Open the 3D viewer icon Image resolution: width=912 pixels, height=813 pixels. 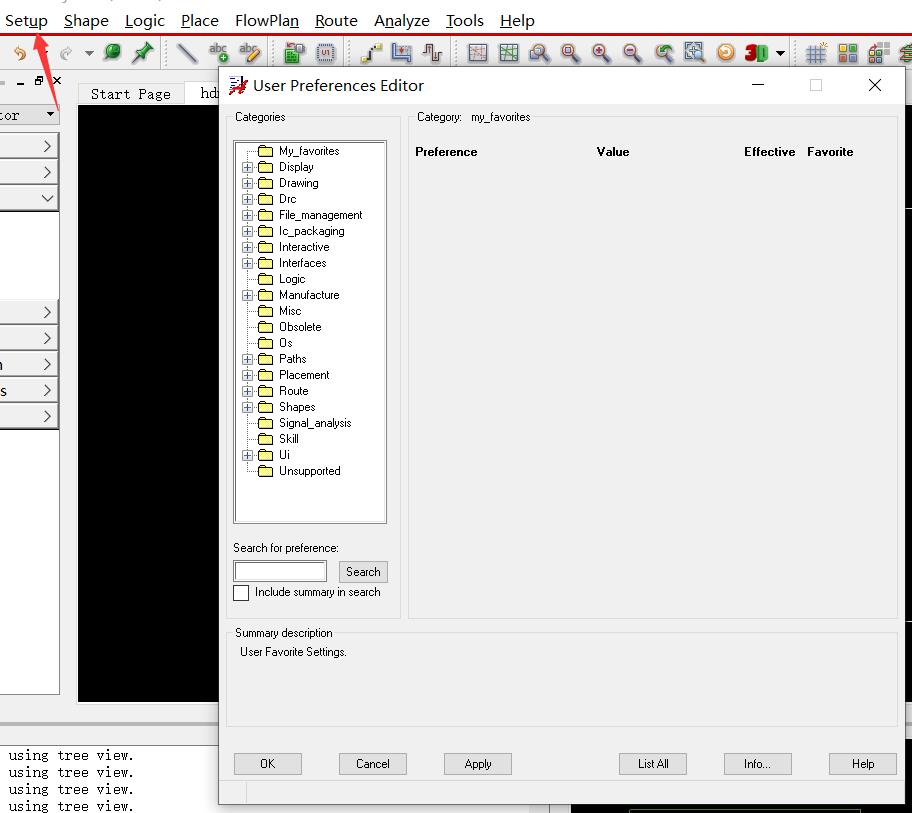(756, 53)
